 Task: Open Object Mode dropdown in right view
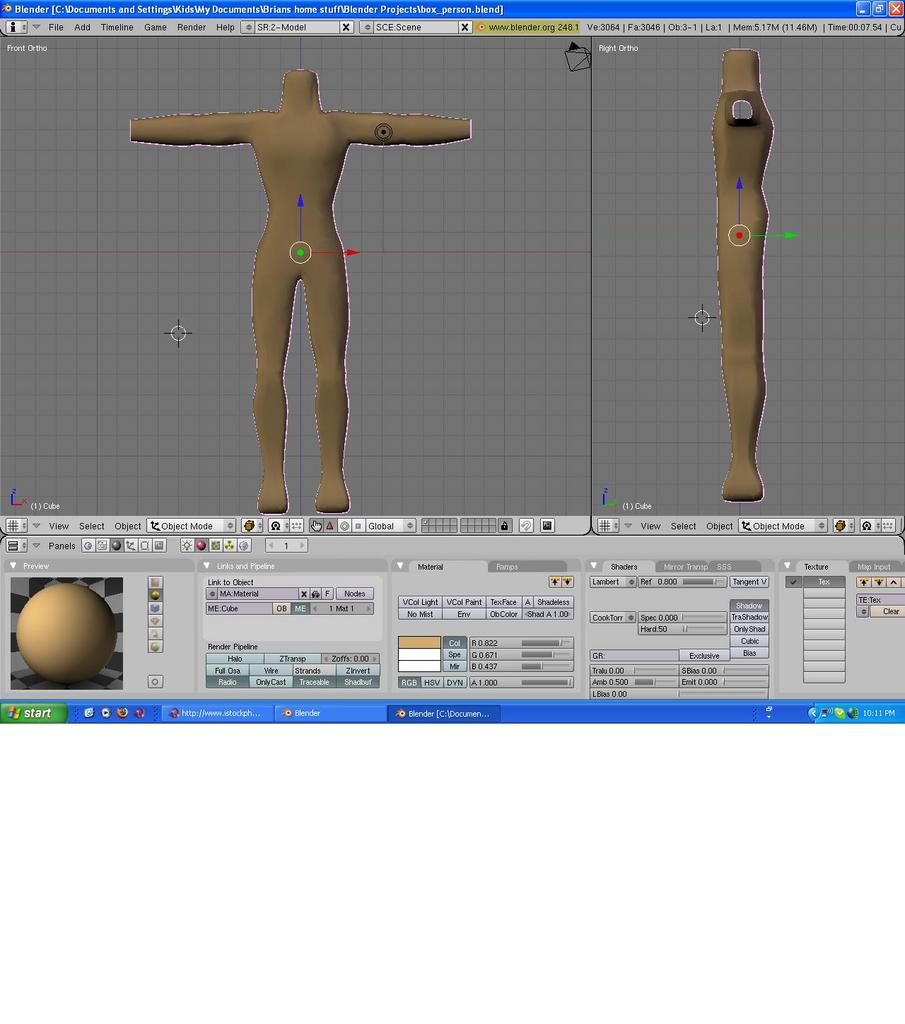click(783, 526)
